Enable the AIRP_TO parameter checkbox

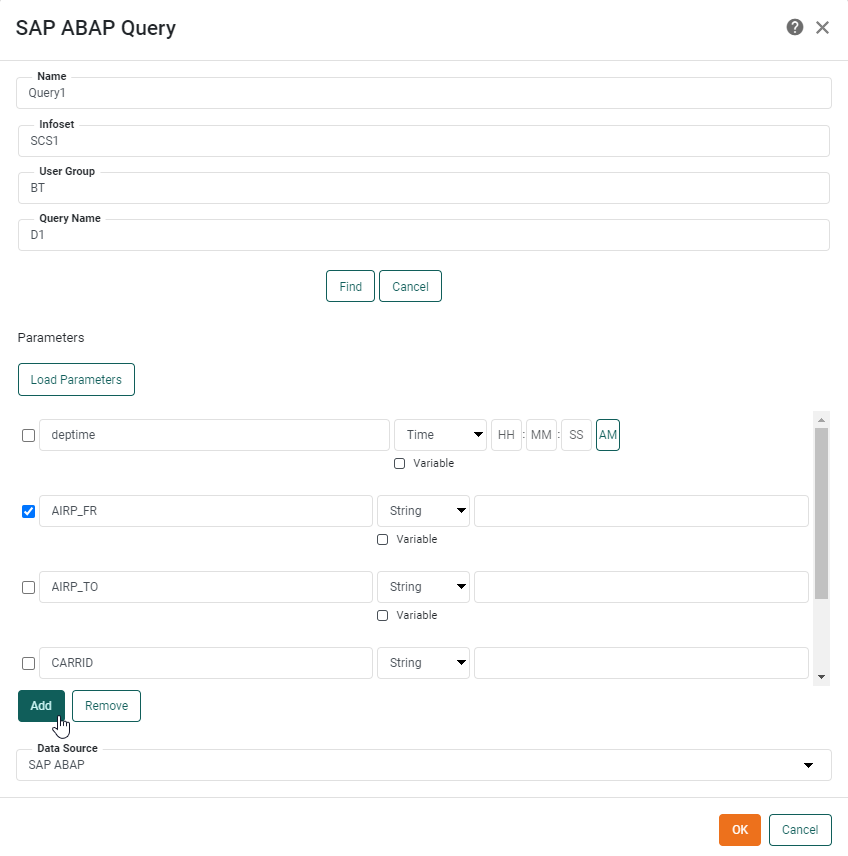(x=28, y=587)
